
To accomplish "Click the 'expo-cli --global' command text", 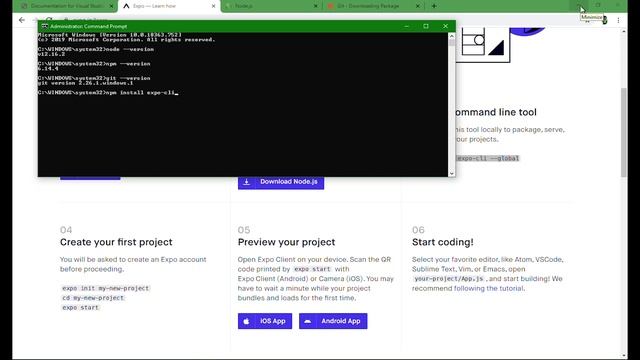I will (488, 158).
